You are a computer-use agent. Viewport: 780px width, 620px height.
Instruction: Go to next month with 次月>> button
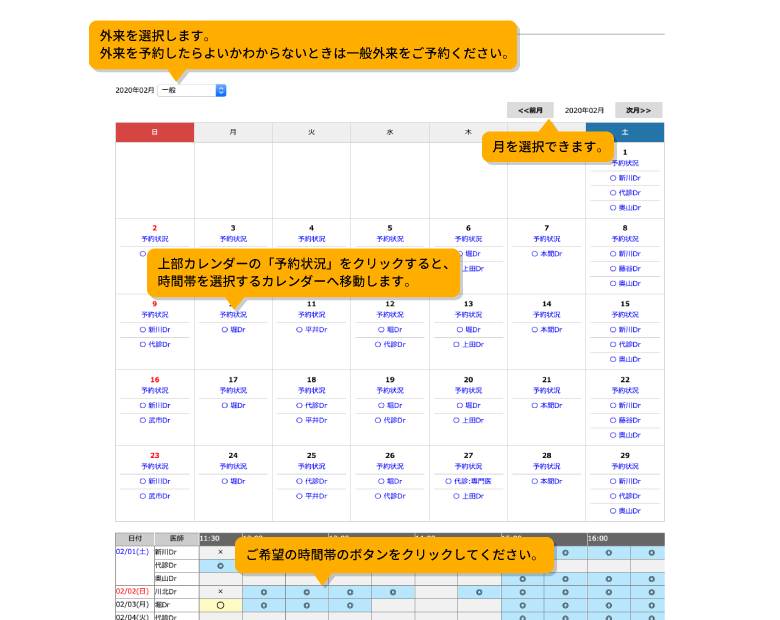(638, 110)
